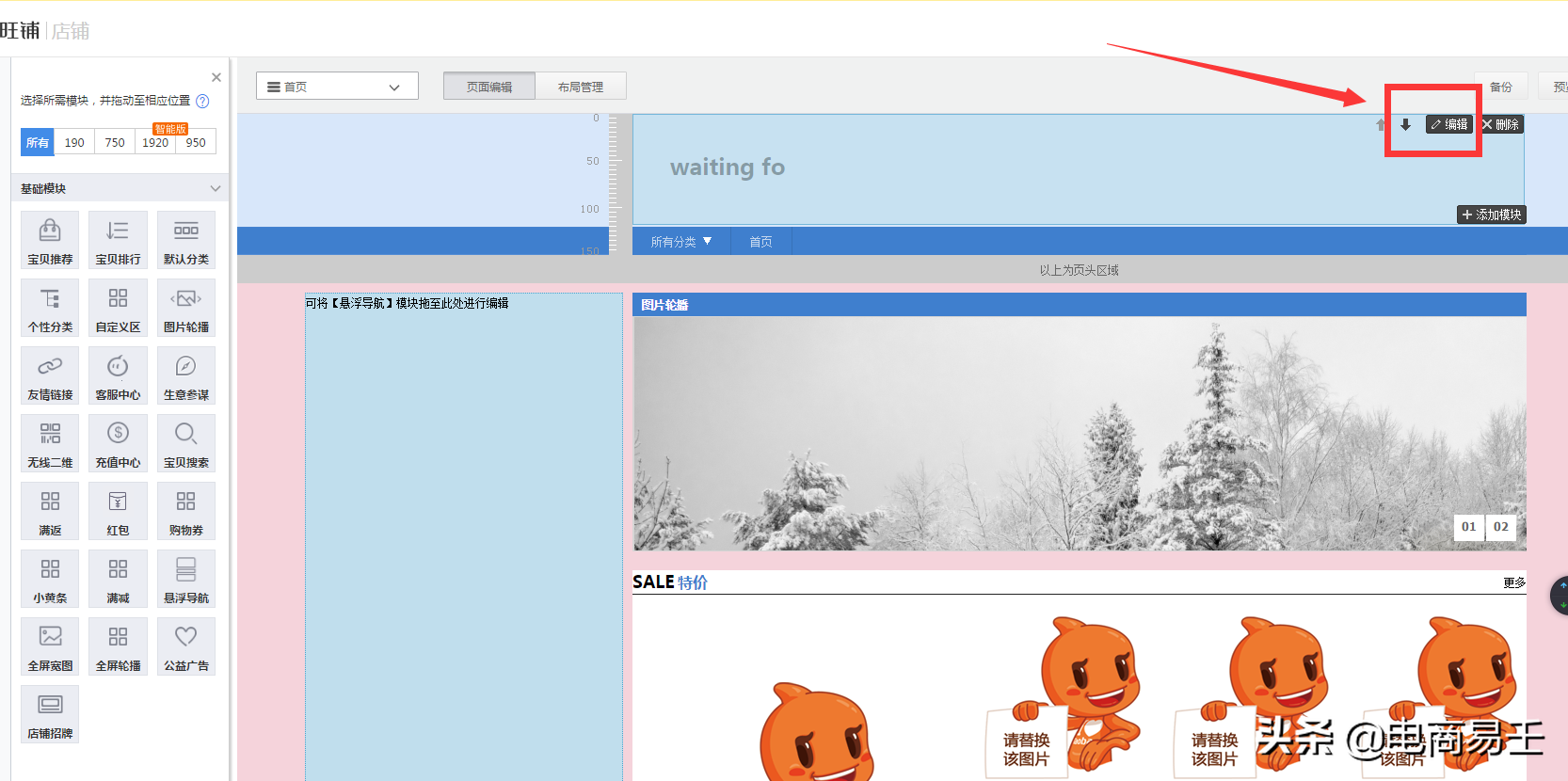1568x781 pixels.
Task: Expand the 所有分类 navigation dropdown
Action: (681, 242)
